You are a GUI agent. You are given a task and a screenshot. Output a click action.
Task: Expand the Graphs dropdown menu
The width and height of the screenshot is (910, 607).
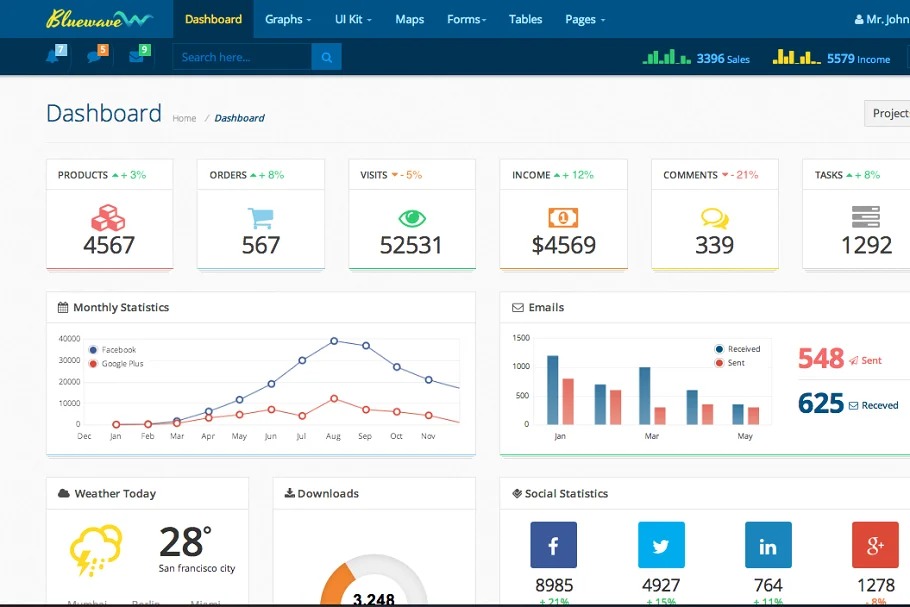click(x=288, y=19)
